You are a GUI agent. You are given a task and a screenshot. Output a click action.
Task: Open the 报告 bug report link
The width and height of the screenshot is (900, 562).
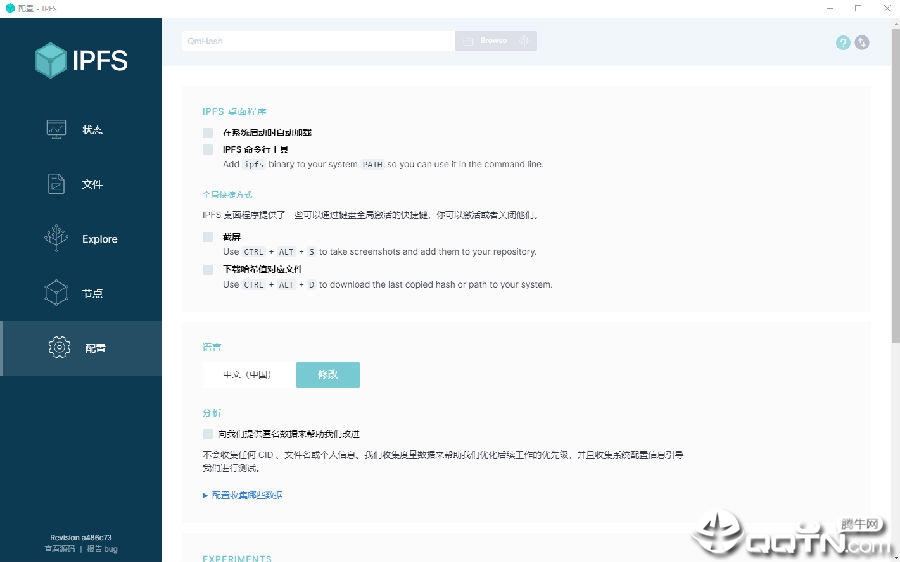[x=102, y=549]
